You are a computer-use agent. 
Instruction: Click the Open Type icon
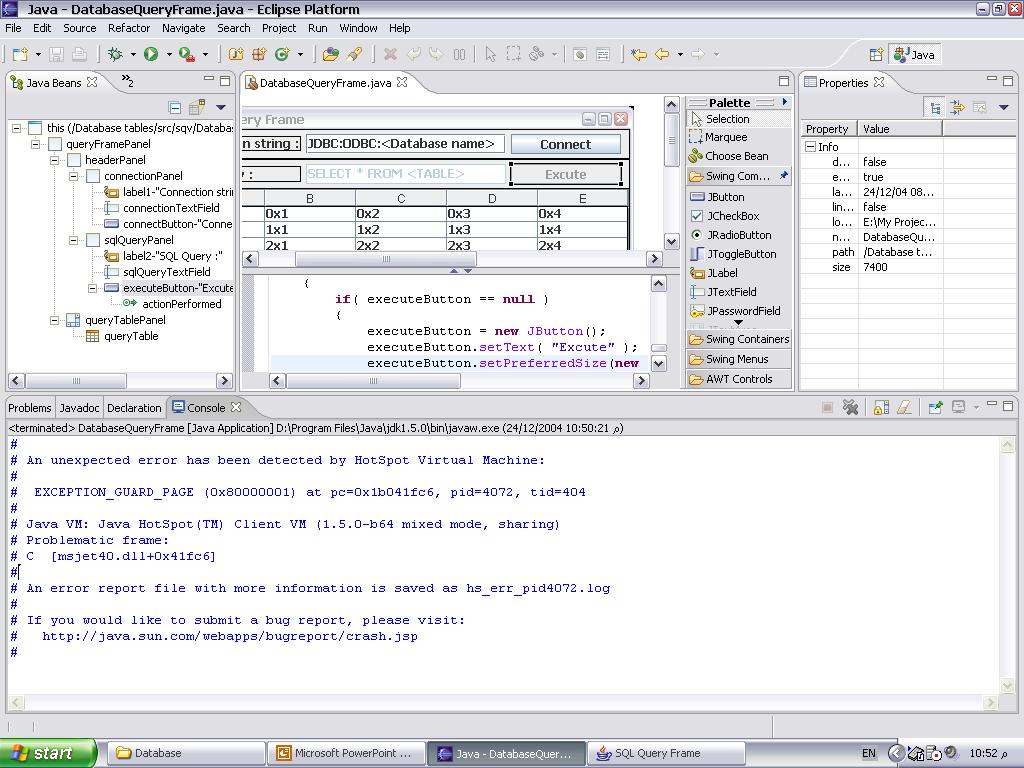coord(331,54)
